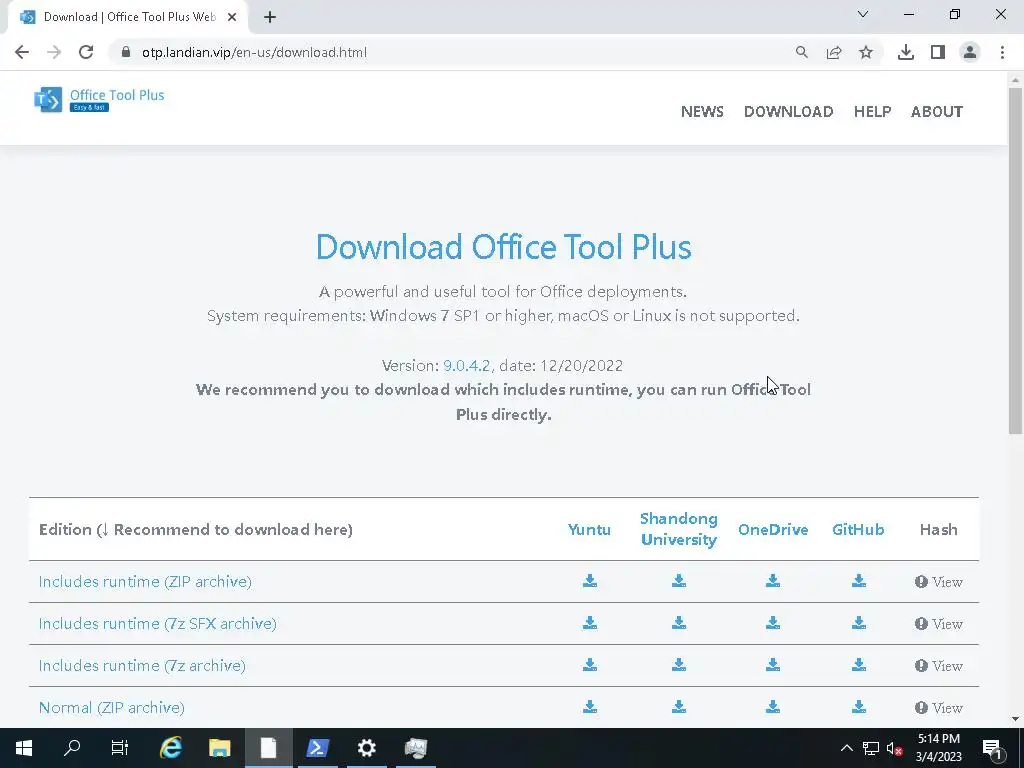Open PowerShell from taskbar
This screenshot has height=768, width=1024.
(x=317, y=748)
